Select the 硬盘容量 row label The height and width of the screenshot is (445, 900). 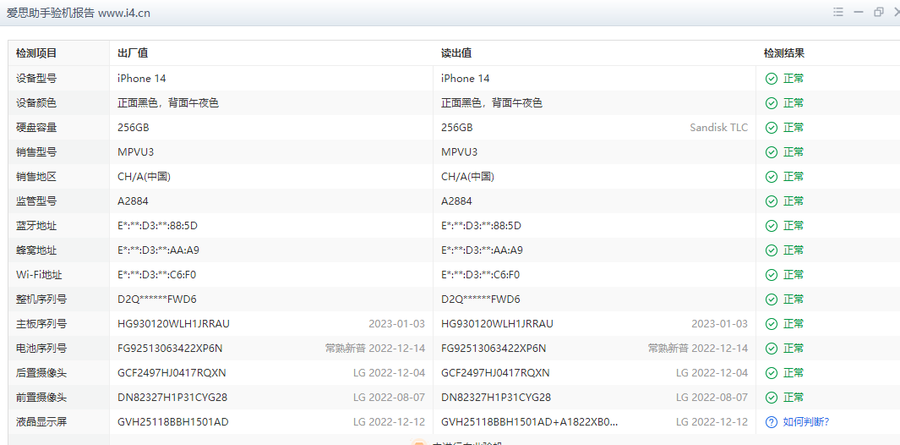coord(36,127)
